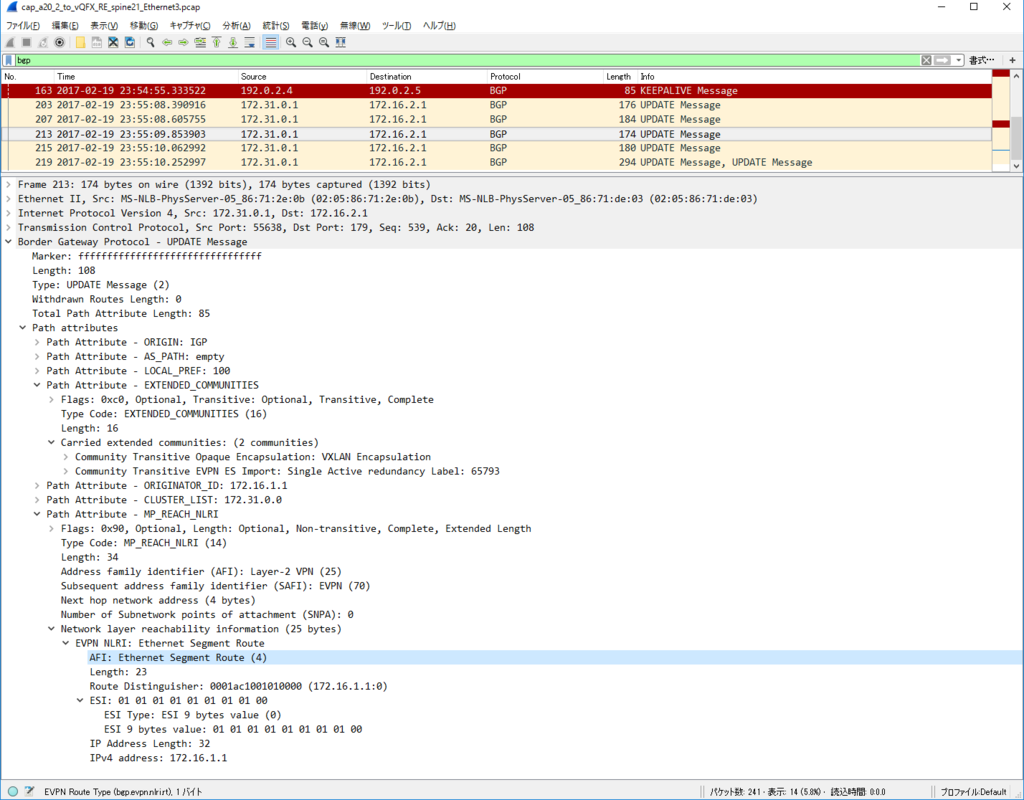
Task: Expand Path Attribute ORIGIN: IGP node
Action: click(37, 342)
